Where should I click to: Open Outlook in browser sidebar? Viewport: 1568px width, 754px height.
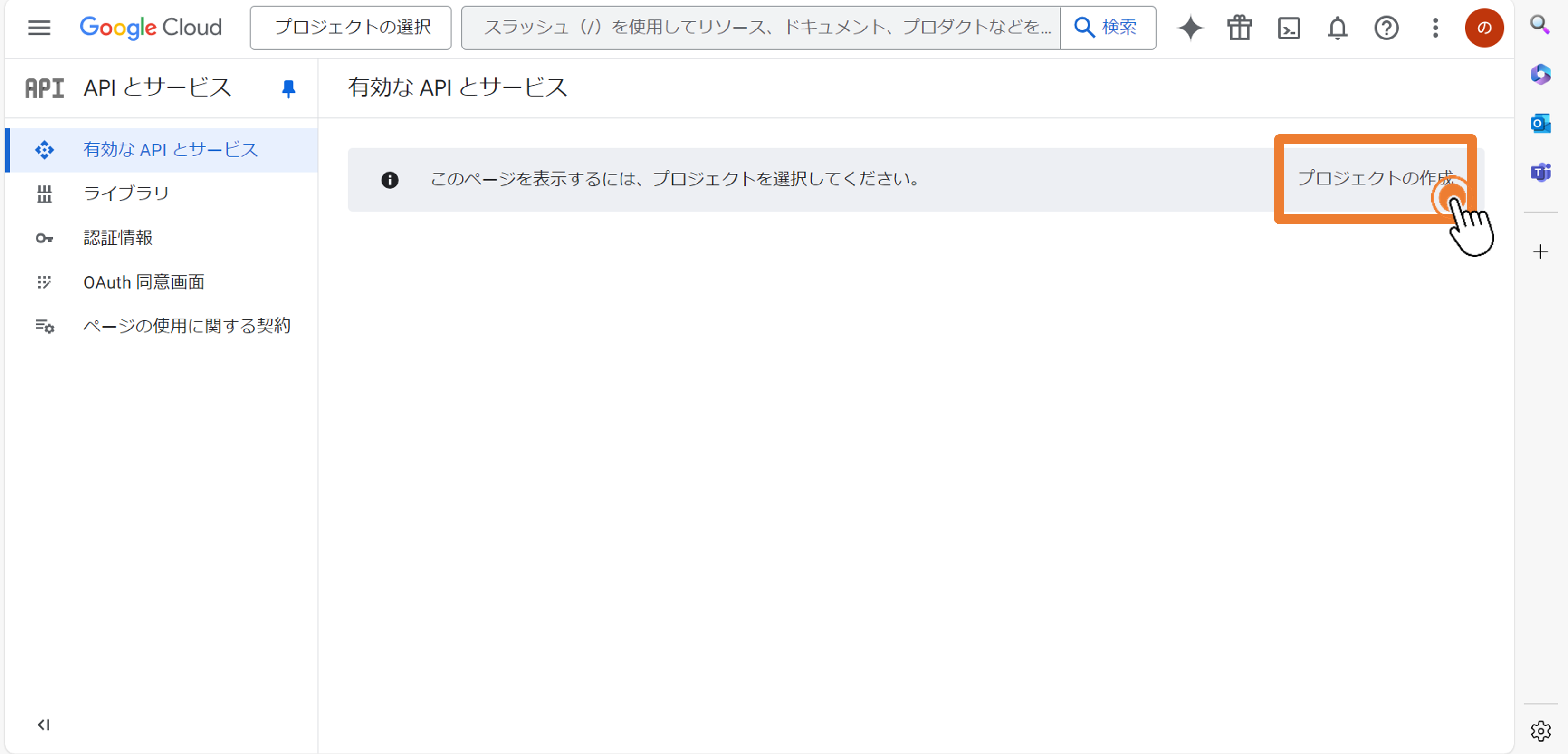(x=1540, y=123)
